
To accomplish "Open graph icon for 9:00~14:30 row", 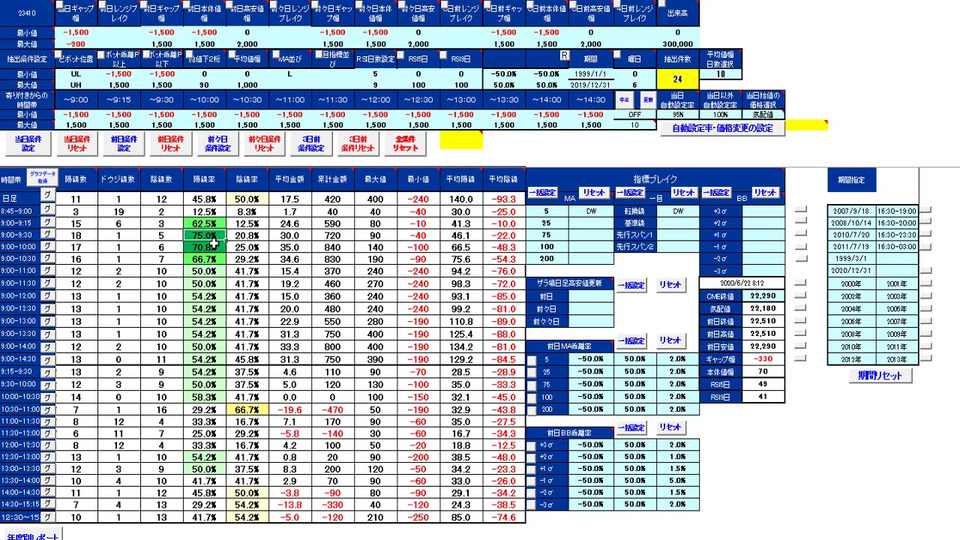I will (47, 359).
